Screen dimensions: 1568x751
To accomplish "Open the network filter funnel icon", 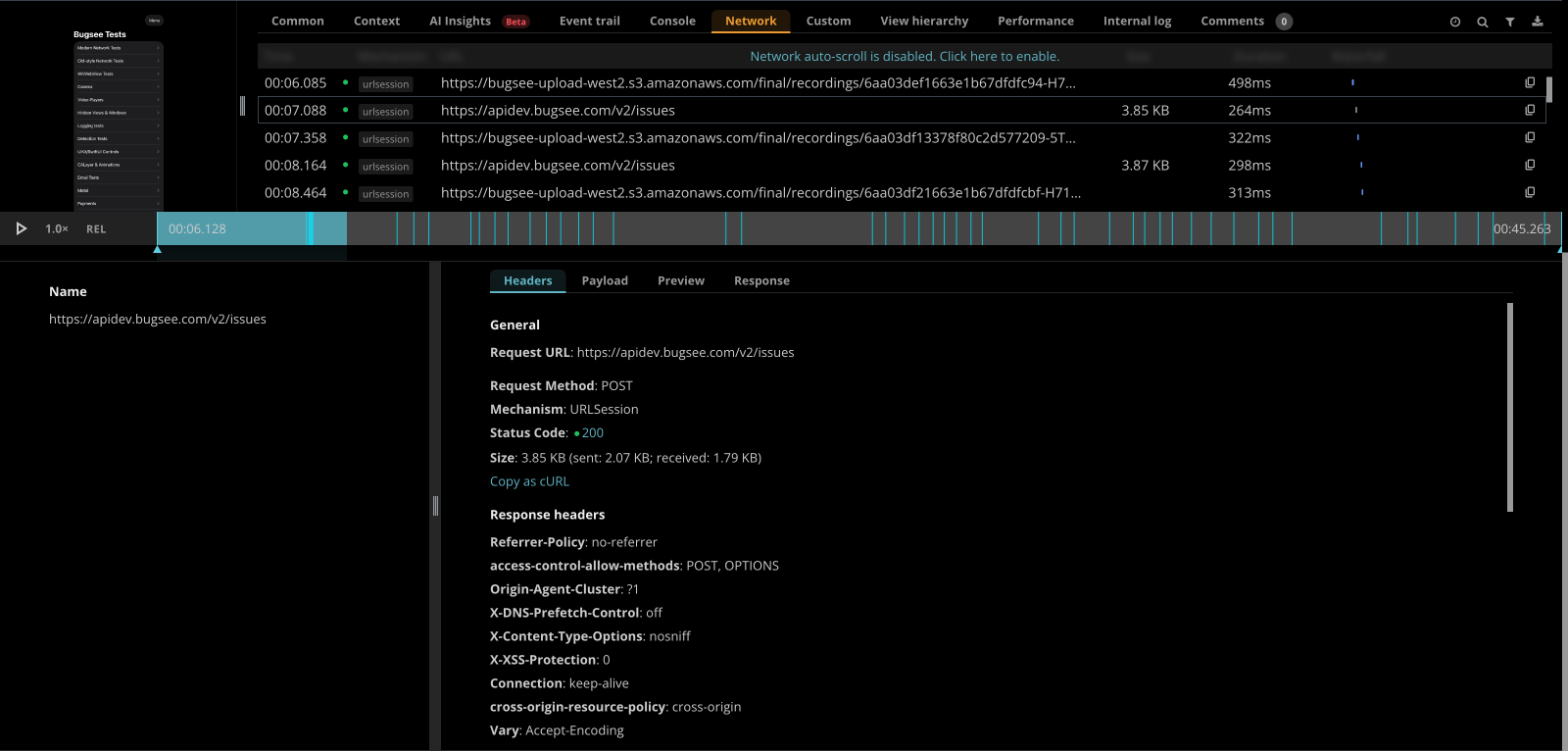I will [x=1510, y=21].
